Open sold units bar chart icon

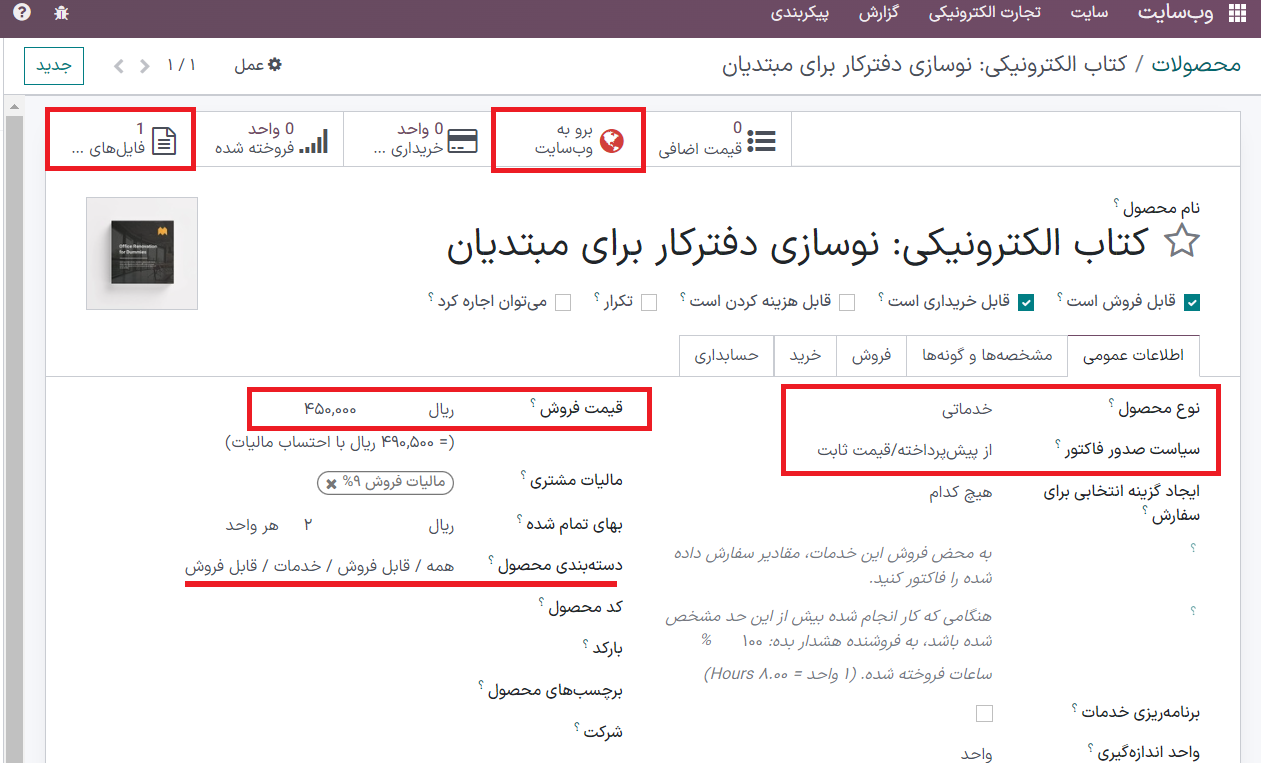tap(314, 141)
